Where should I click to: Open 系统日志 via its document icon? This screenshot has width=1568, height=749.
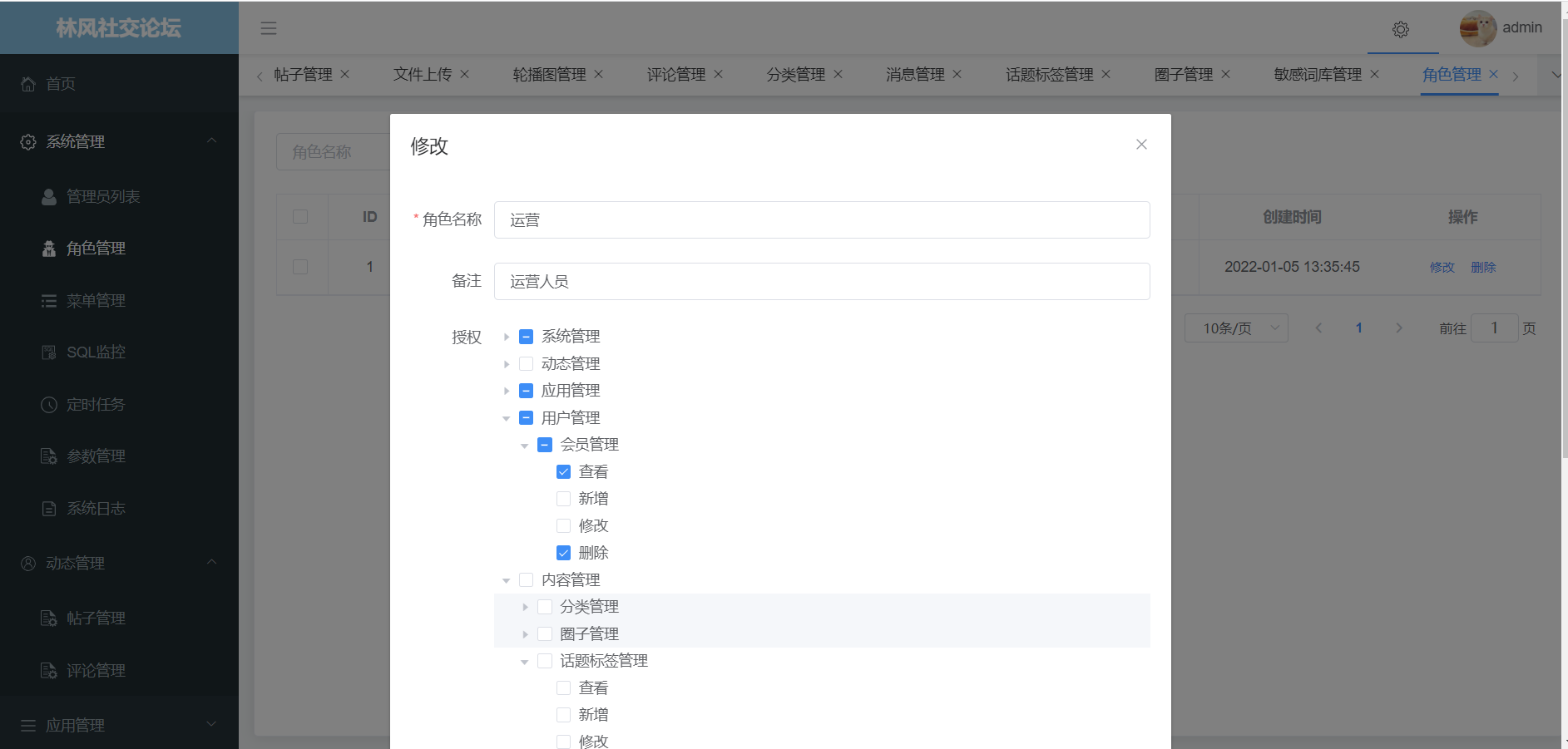(x=48, y=508)
